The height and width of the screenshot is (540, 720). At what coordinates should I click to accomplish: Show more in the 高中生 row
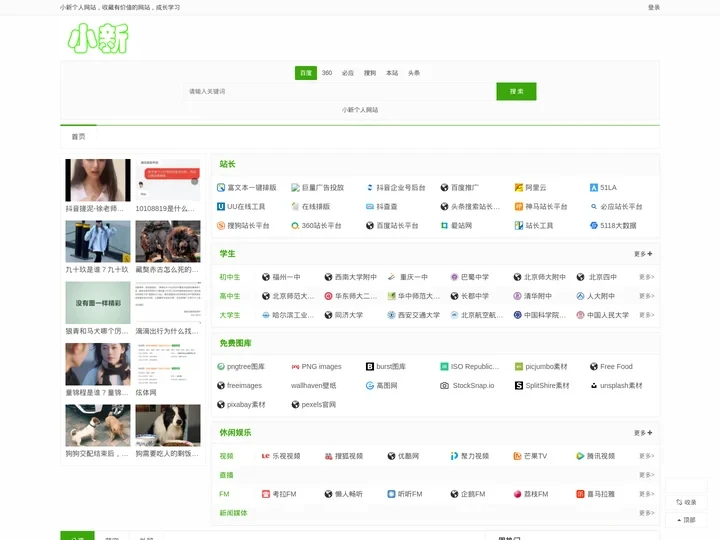tap(647, 296)
